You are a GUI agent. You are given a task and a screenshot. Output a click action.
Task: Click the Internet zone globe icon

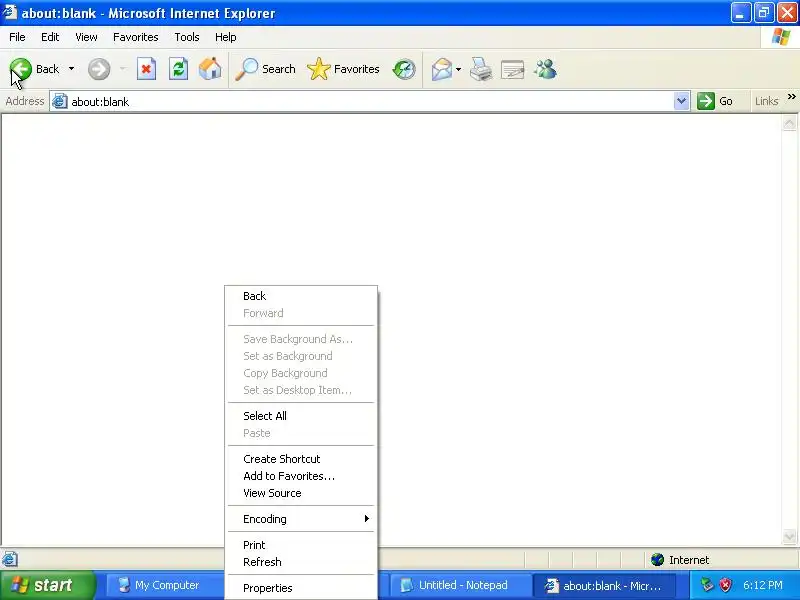[658, 560]
